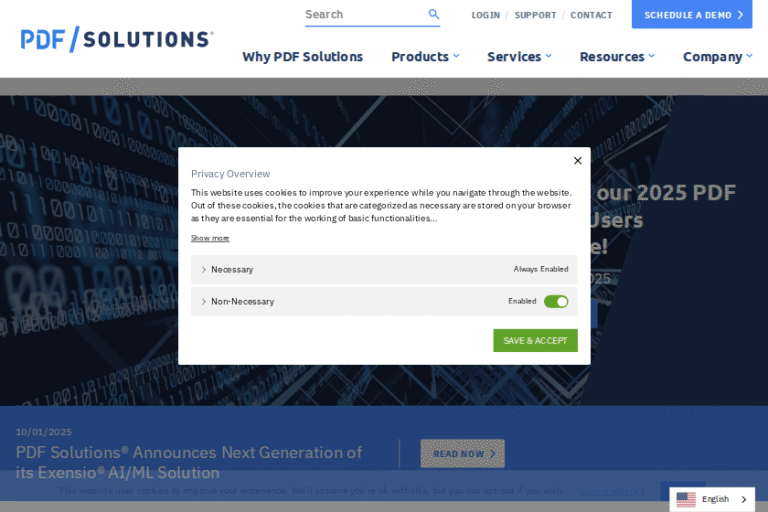This screenshot has height=512, width=768.
Task: Close the Privacy Overview dialog
Action: pos(577,160)
